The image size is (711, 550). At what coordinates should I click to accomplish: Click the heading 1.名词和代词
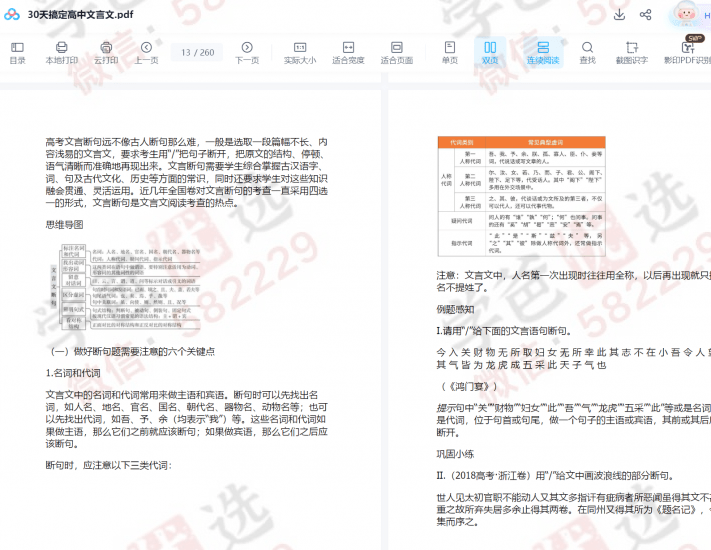(73, 373)
